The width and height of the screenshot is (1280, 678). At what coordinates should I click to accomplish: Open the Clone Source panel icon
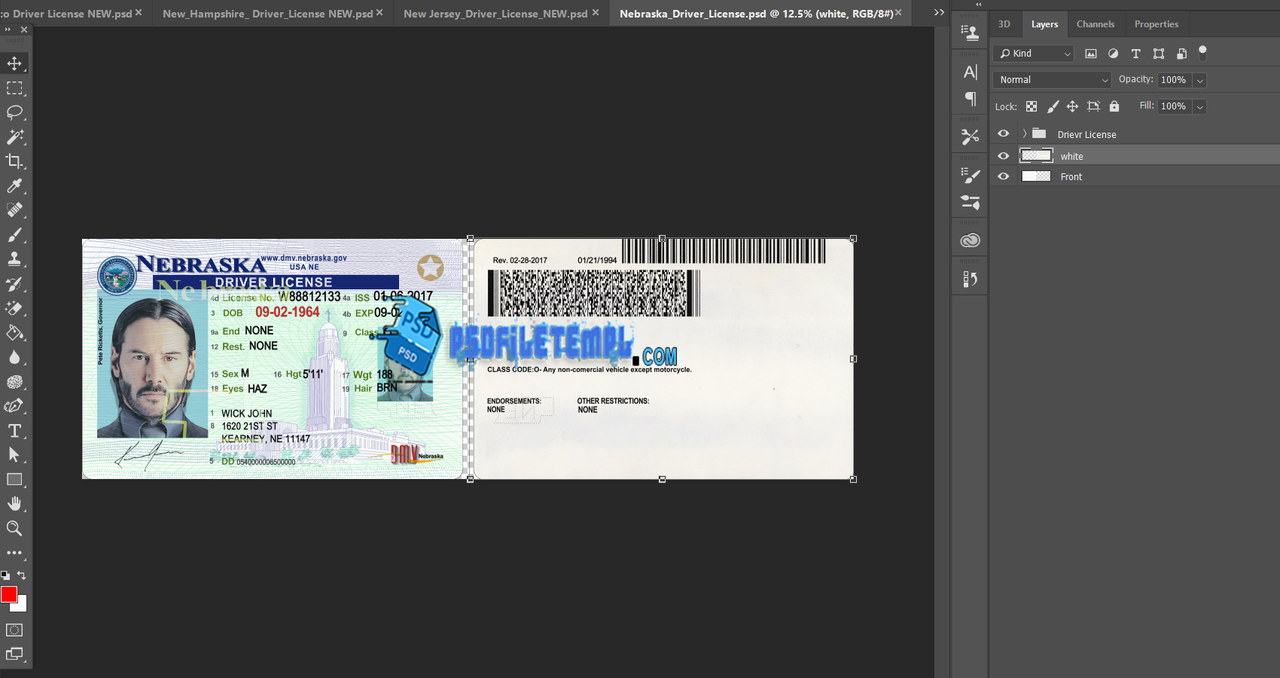(970, 33)
